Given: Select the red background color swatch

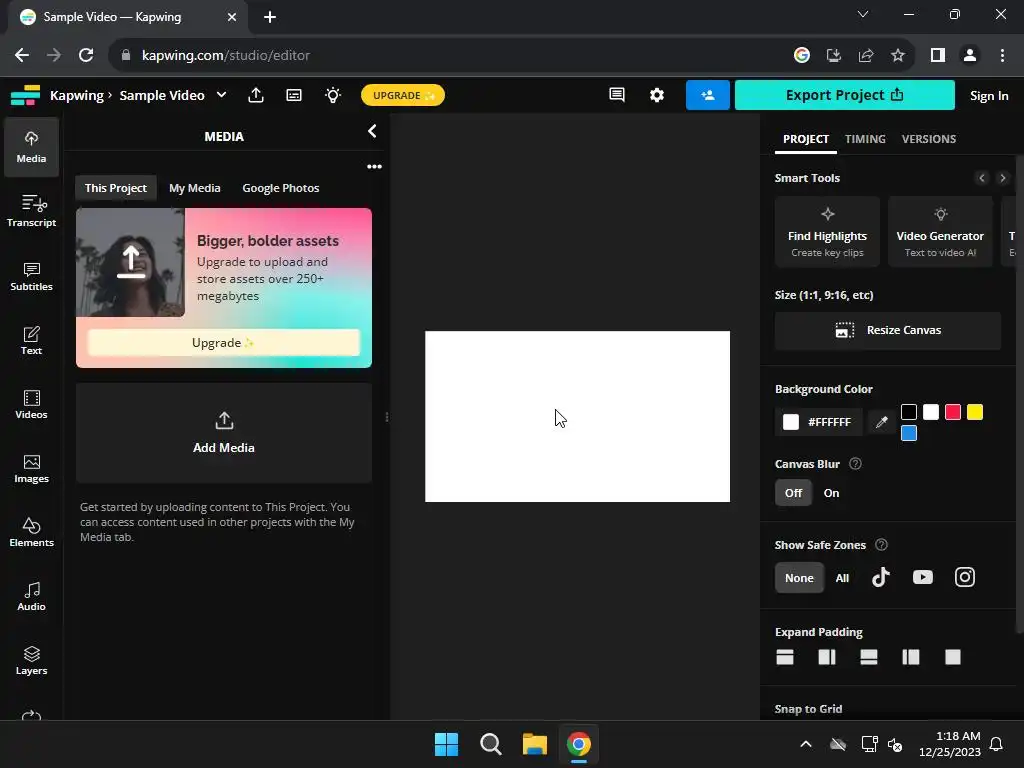Looking at the screenshot, I should 953,412.
